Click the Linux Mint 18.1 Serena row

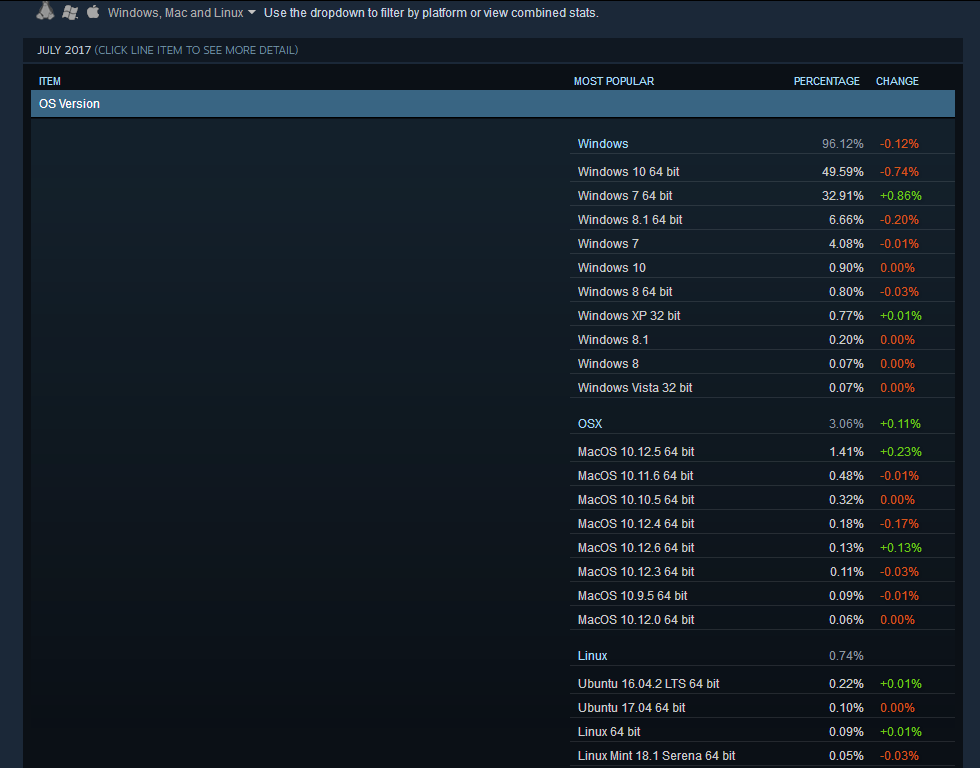pyautogui.click(x=762, y=756)
